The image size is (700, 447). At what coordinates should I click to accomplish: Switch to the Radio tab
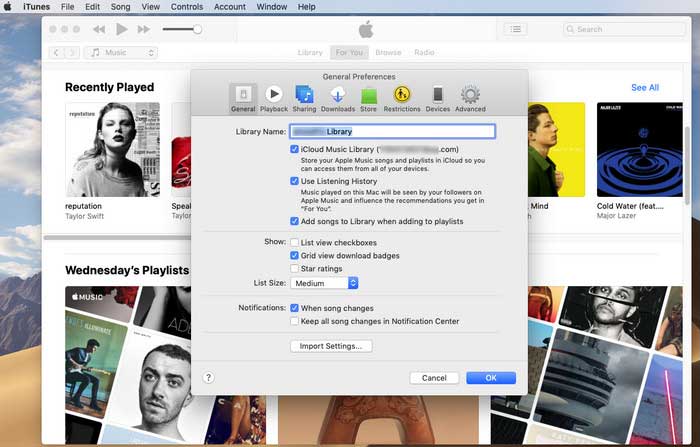424,53
